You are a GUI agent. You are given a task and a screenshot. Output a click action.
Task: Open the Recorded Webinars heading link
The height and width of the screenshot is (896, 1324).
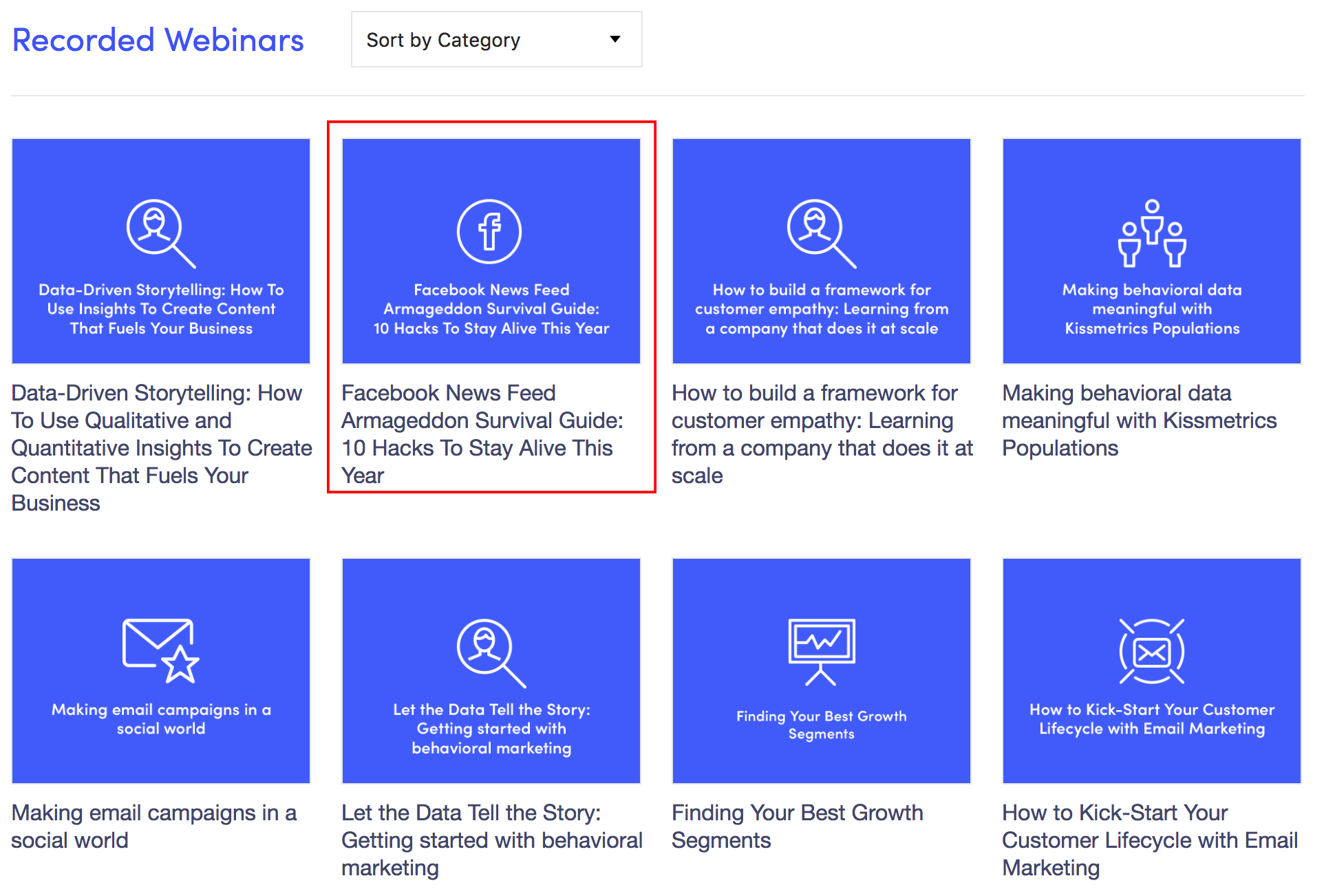tap(158, 40)
